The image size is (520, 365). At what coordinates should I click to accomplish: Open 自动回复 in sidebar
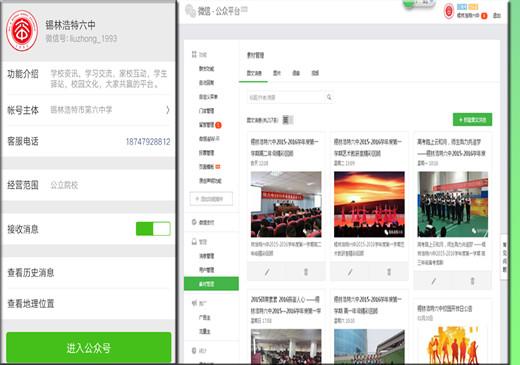[207, 83]
